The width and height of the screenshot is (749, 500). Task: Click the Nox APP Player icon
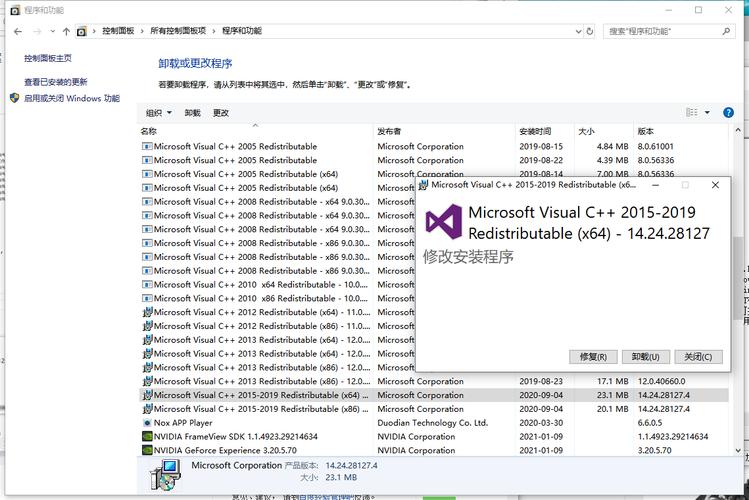tap(147, 423)
